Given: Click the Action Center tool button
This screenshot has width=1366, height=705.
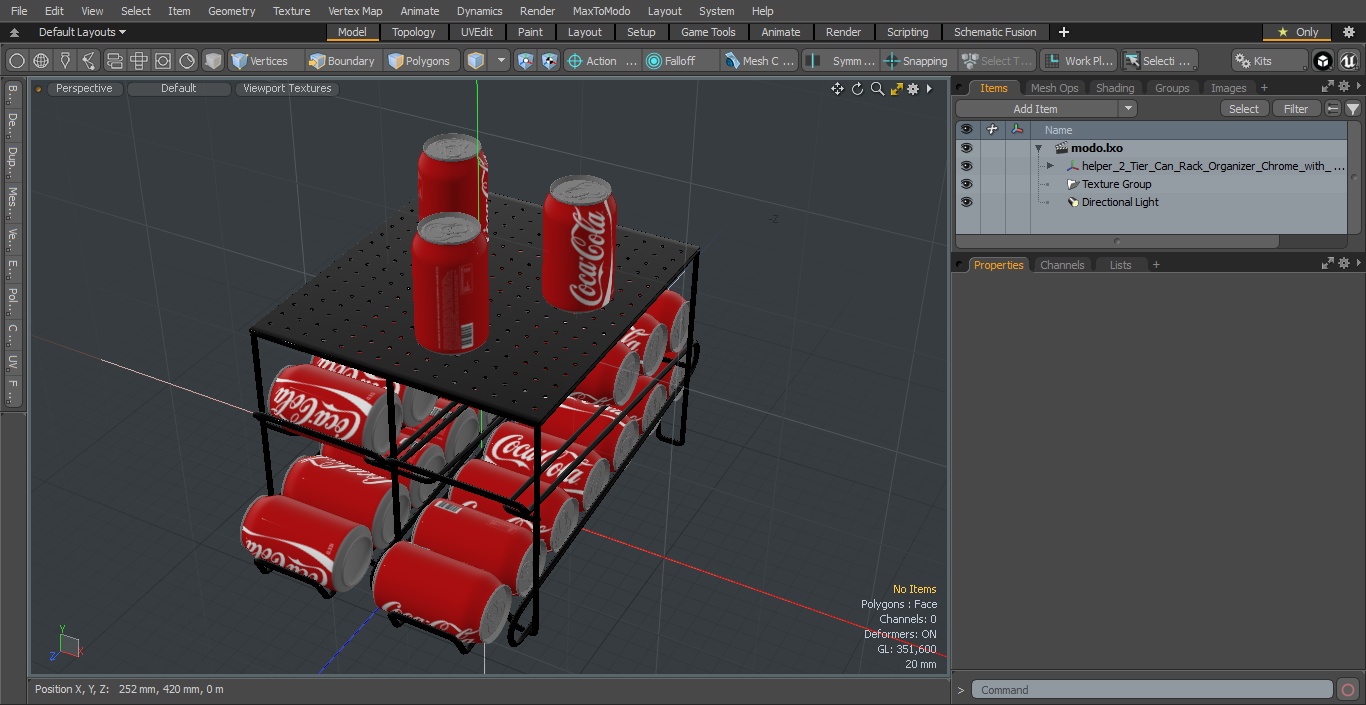Looking at the screenshot, I should [602, 61].
